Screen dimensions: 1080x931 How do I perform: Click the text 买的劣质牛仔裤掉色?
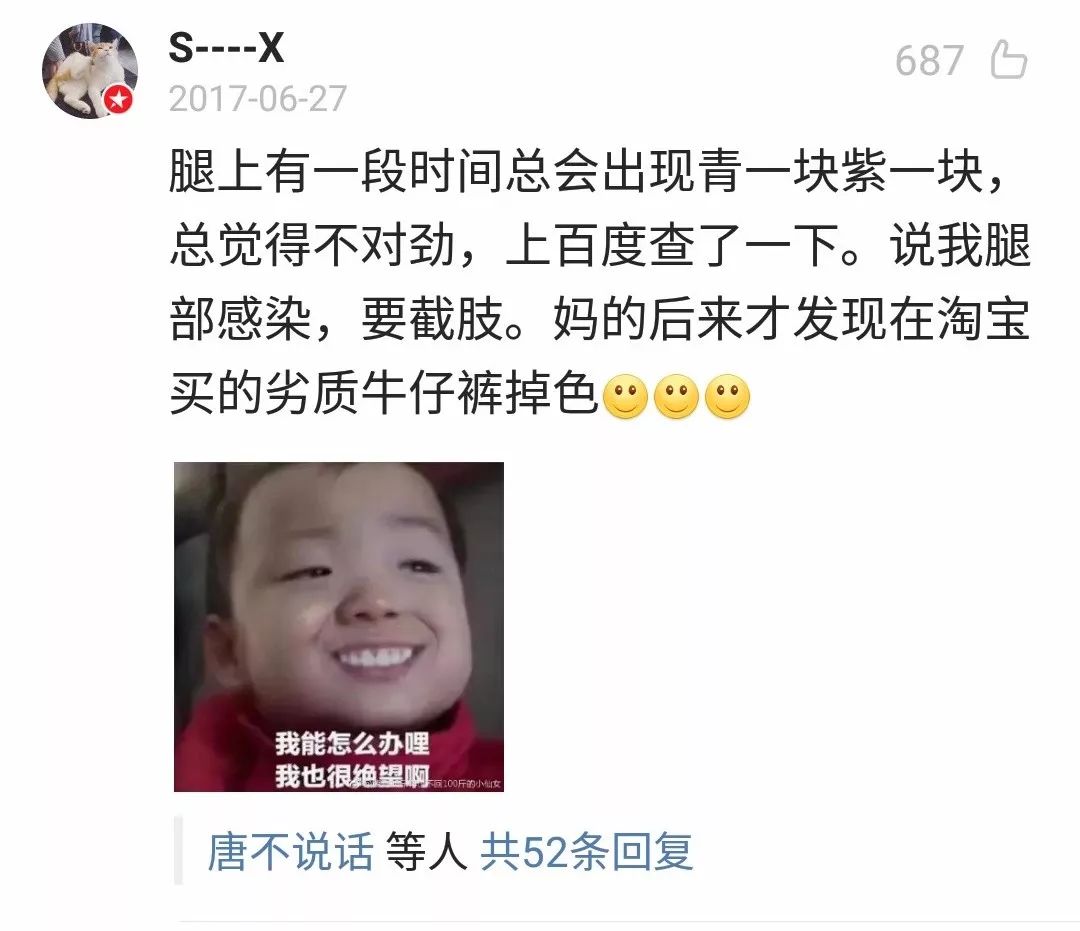383,395
